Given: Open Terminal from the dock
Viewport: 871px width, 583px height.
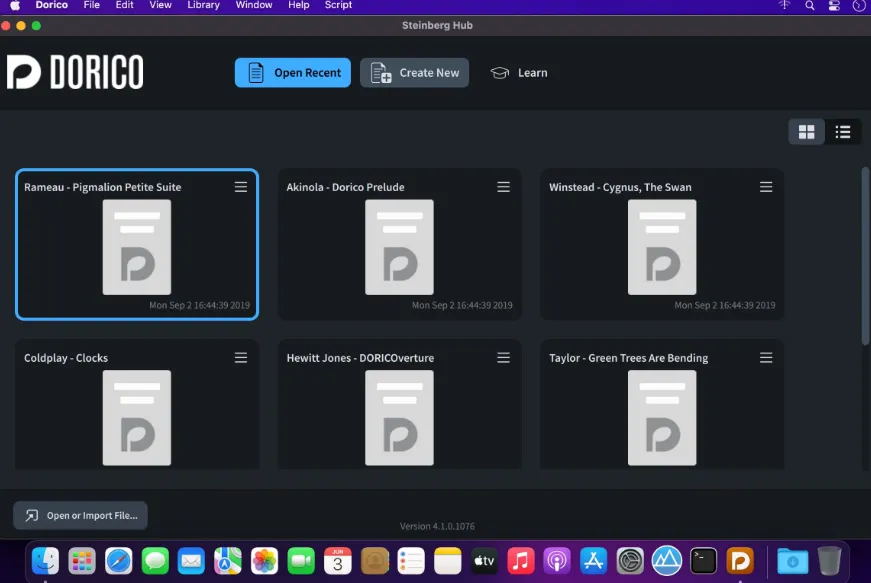Looking at the screenshot, I should pyautogui.click(x=703, y=561).
